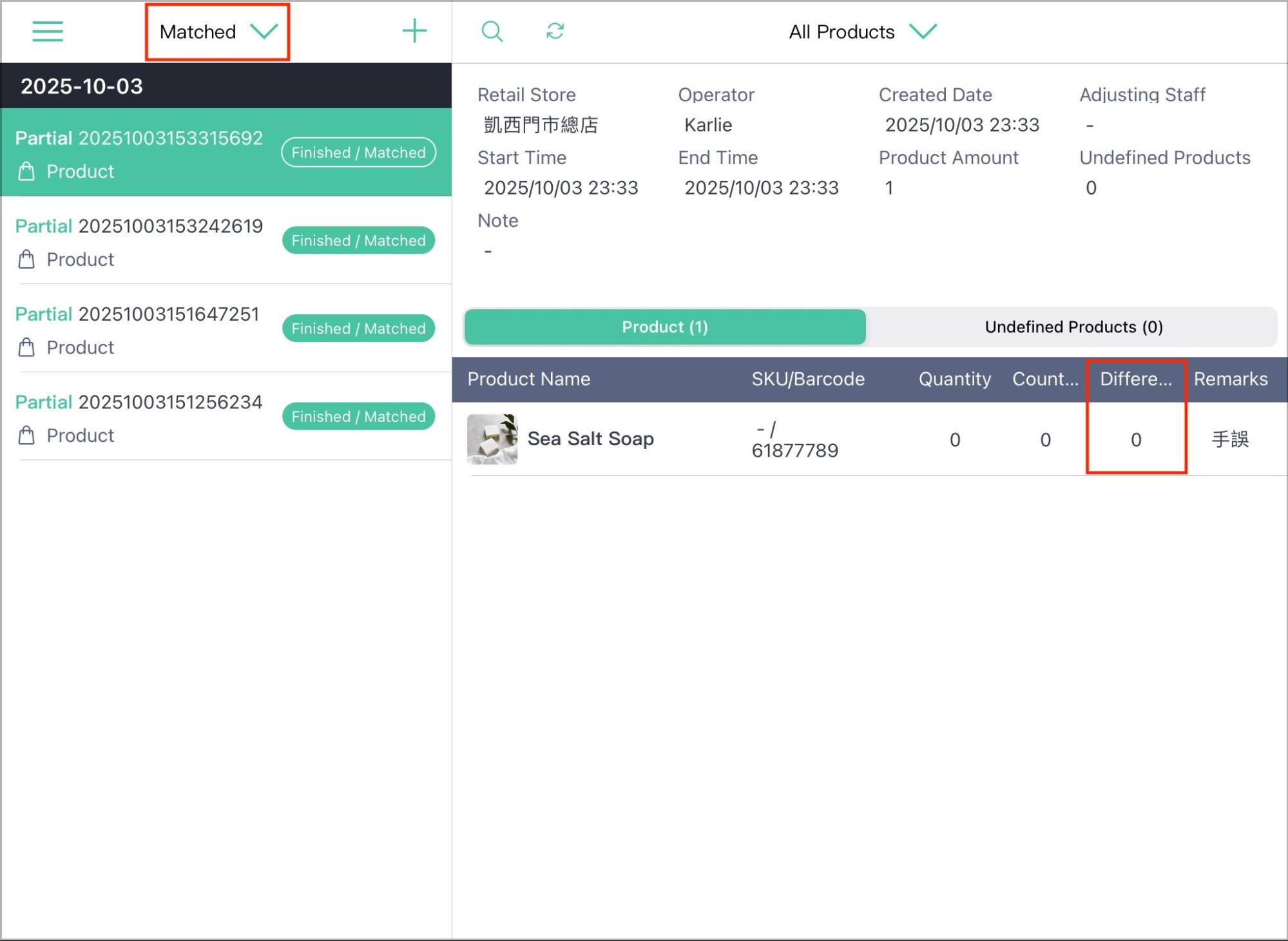
Task: Click the truncated Count... column header
Action: click(1045, 379)
